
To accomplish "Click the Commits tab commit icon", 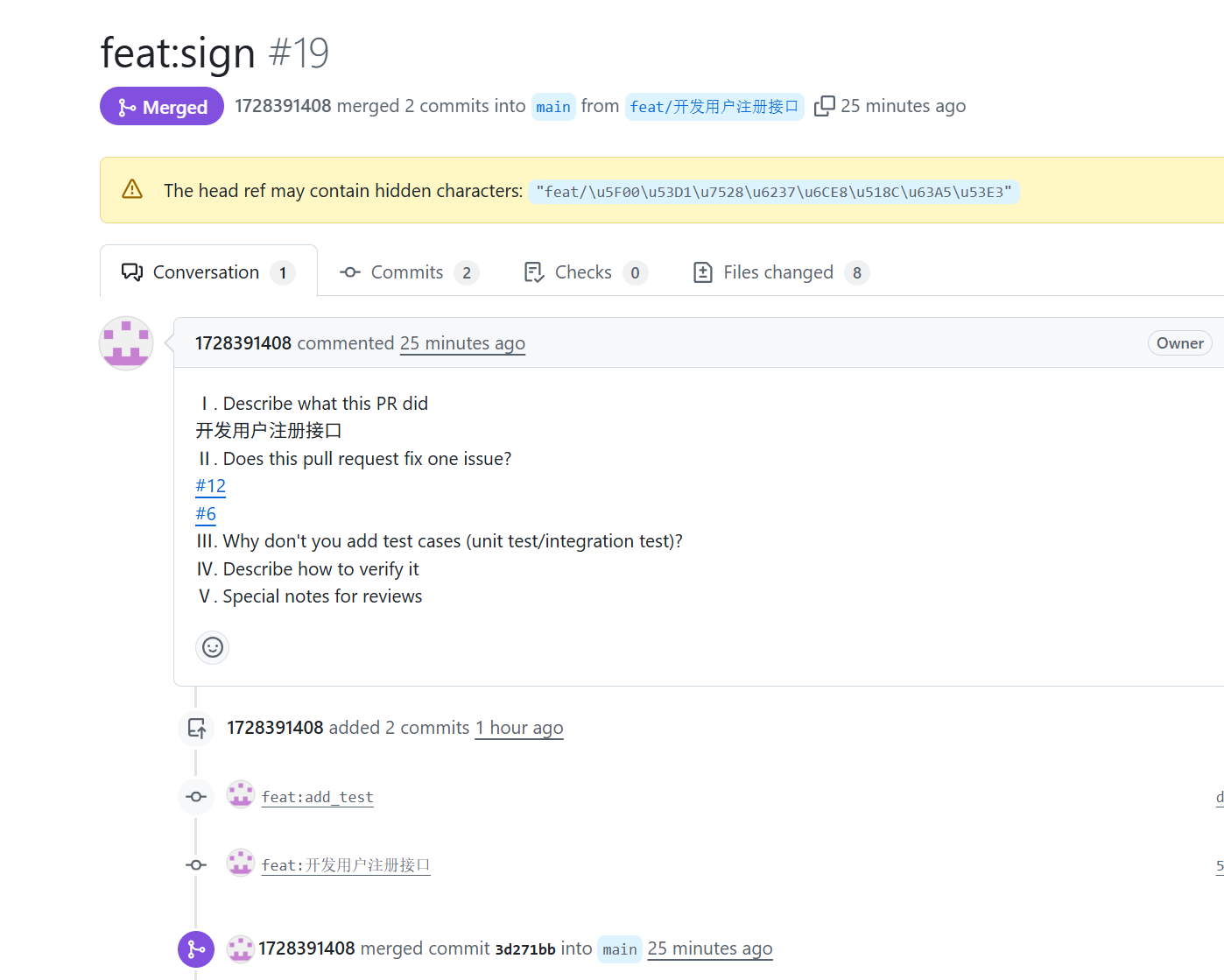I will point(350,272).
